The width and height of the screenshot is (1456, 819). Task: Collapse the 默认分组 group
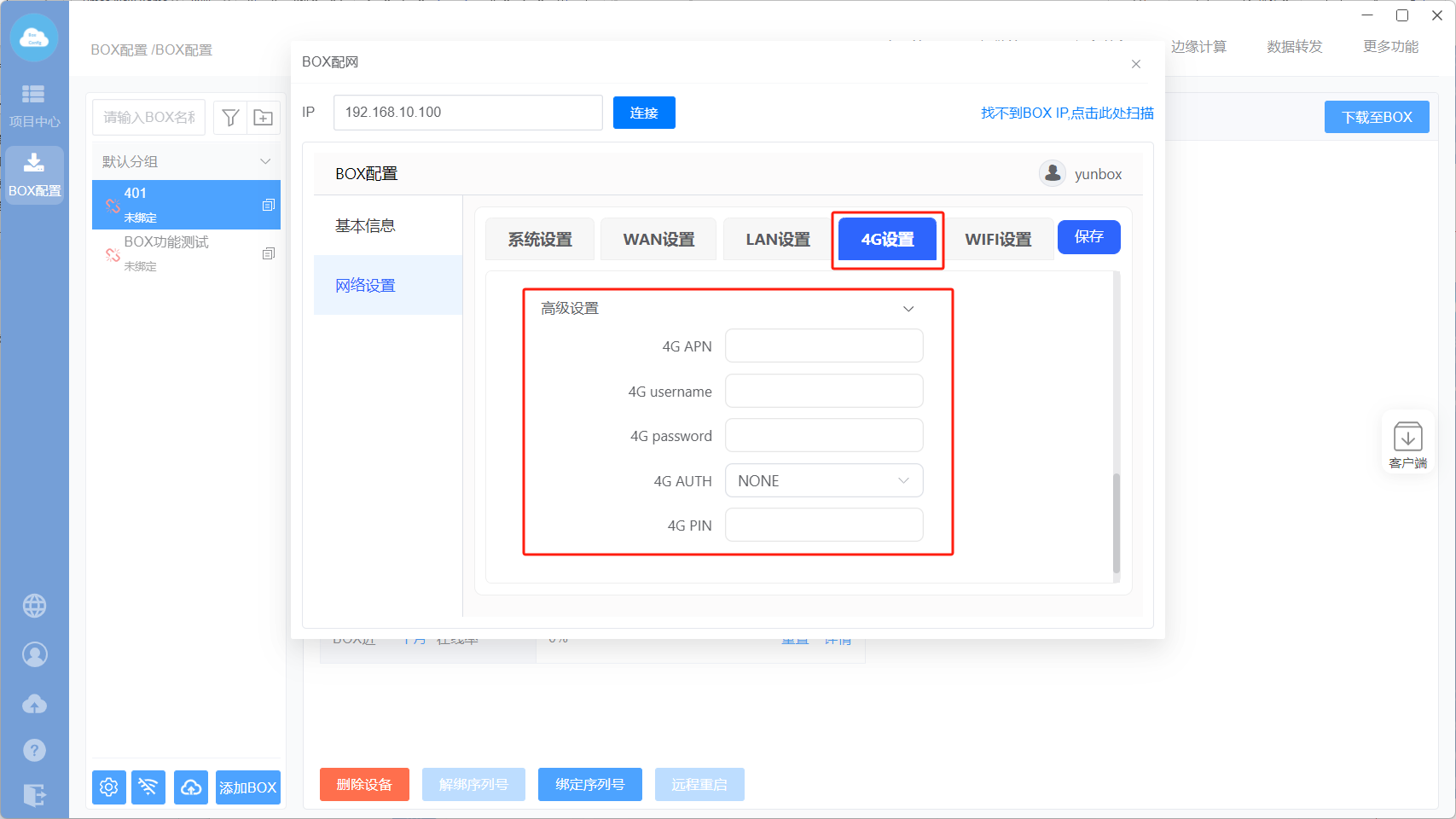265,162
